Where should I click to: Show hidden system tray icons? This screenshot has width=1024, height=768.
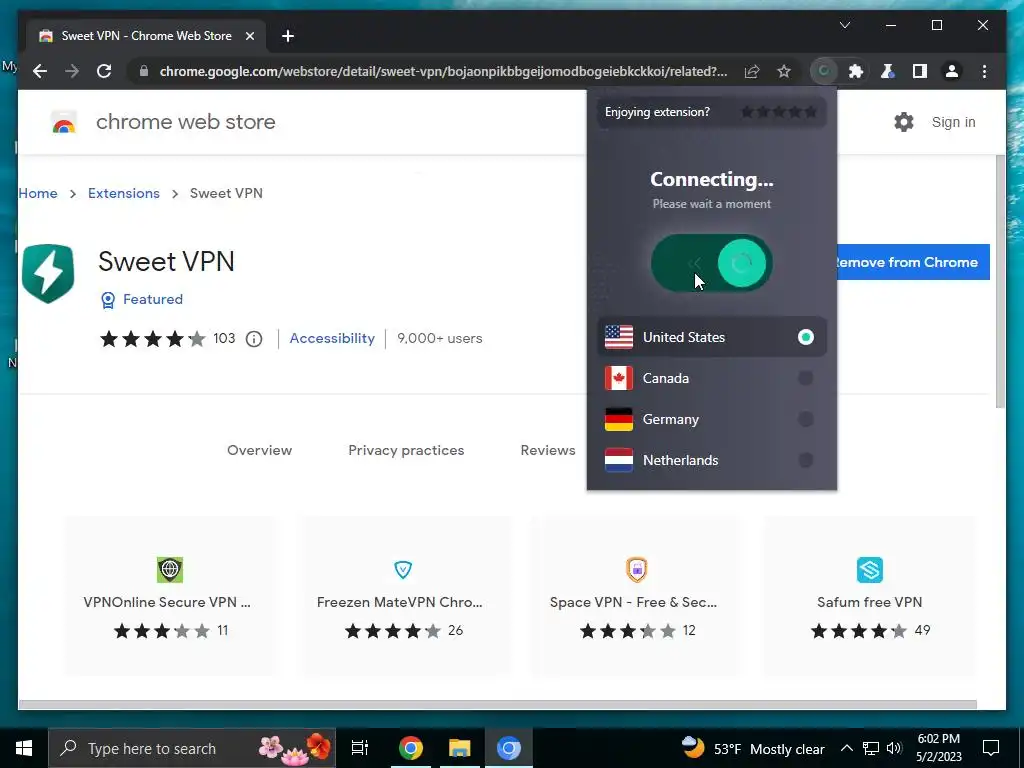pyautogui.click(x=846, y=748)
